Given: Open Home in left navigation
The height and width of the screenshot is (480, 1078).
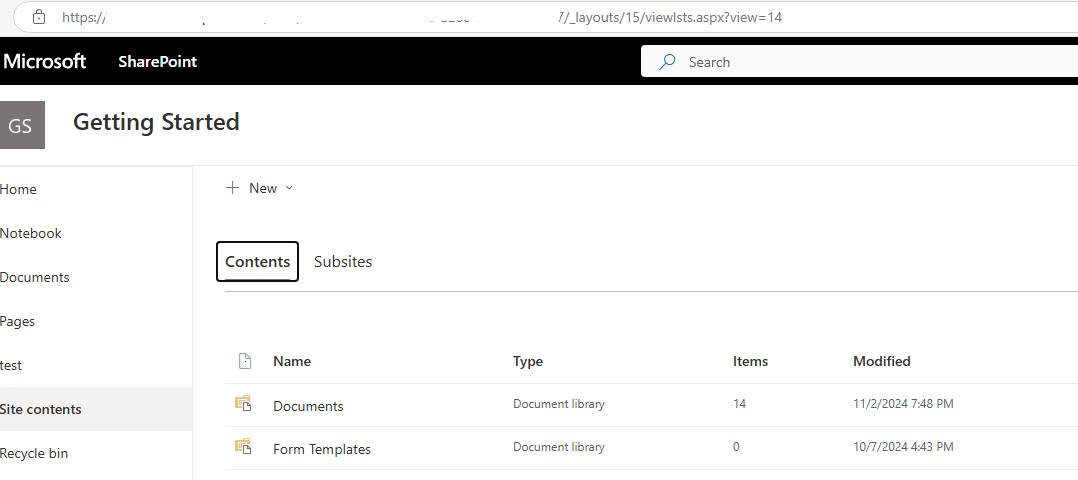Looking at the screenshot, I should tap(19, 189).
